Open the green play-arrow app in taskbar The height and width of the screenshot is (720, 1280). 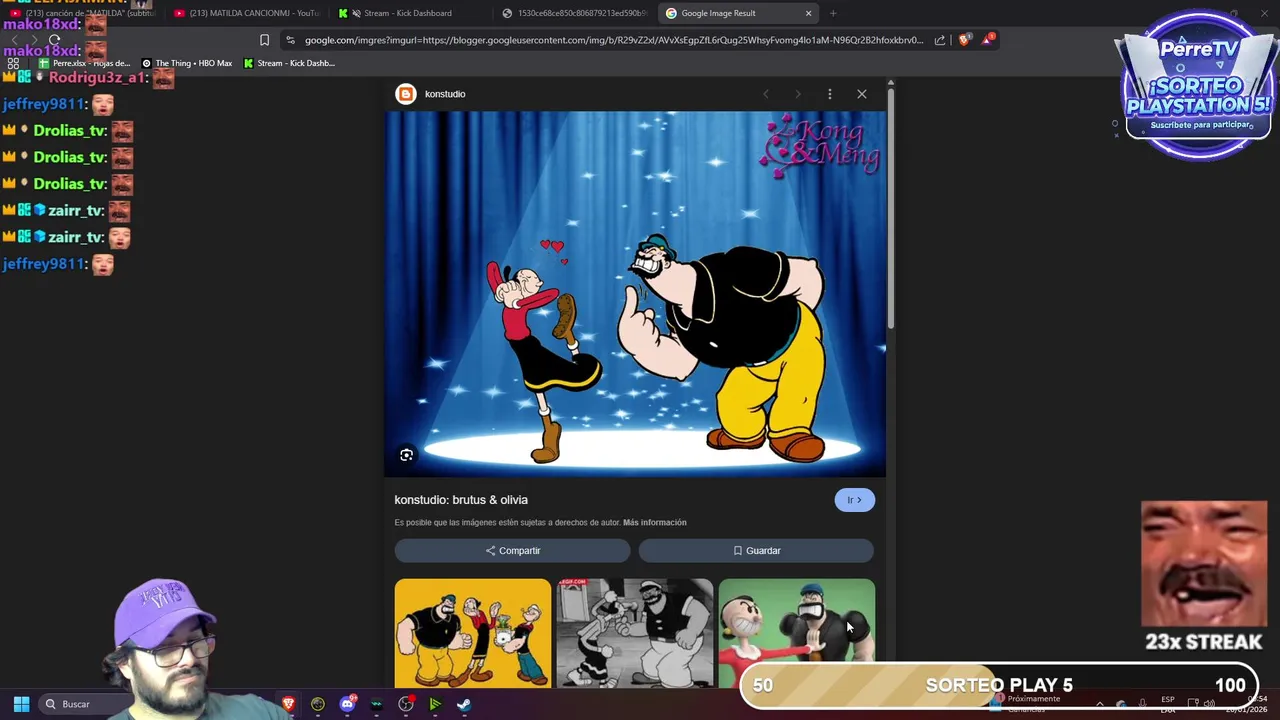click(435, 704)
